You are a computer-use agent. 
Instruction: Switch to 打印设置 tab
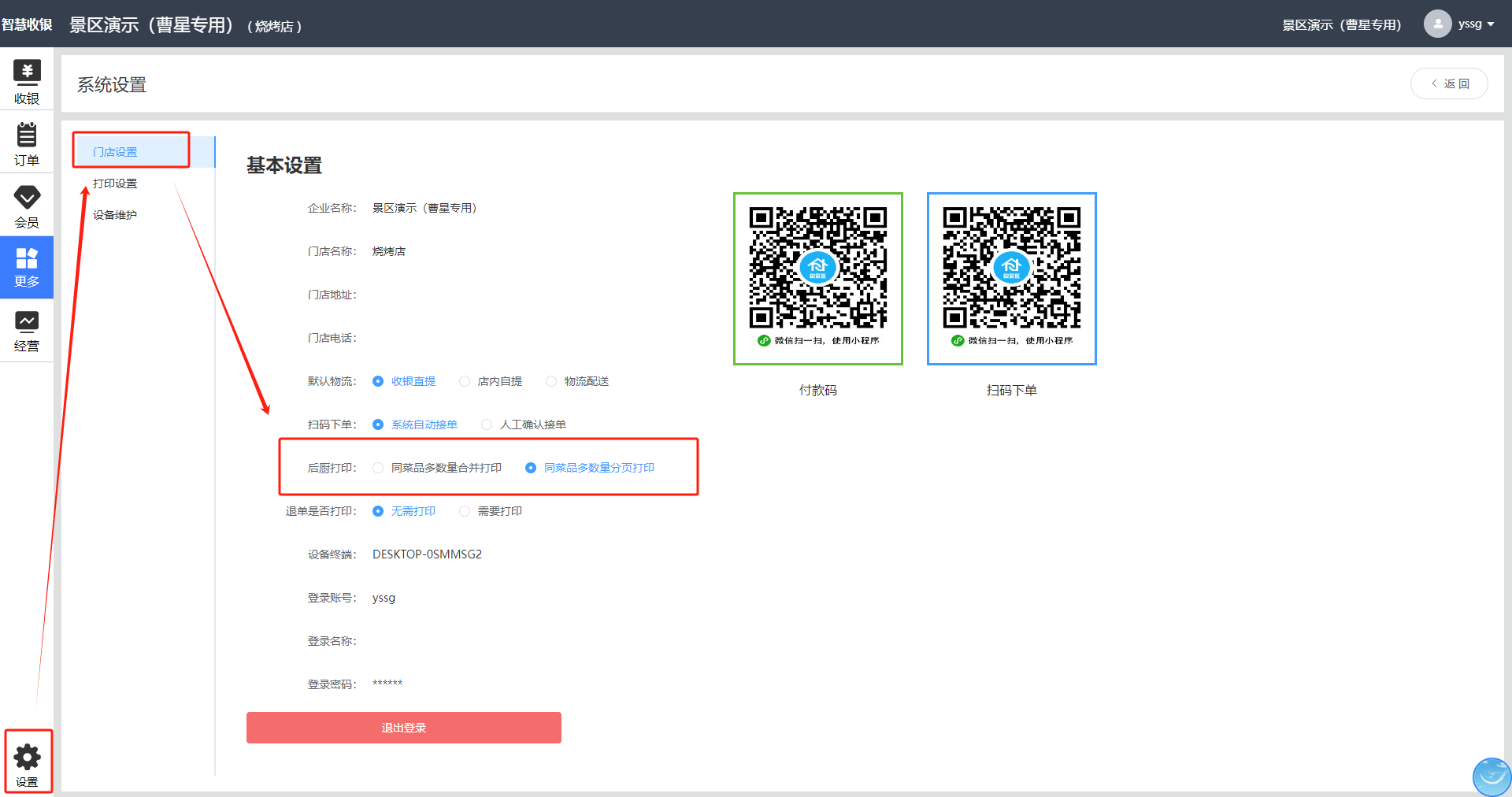[x=115, y=183]
